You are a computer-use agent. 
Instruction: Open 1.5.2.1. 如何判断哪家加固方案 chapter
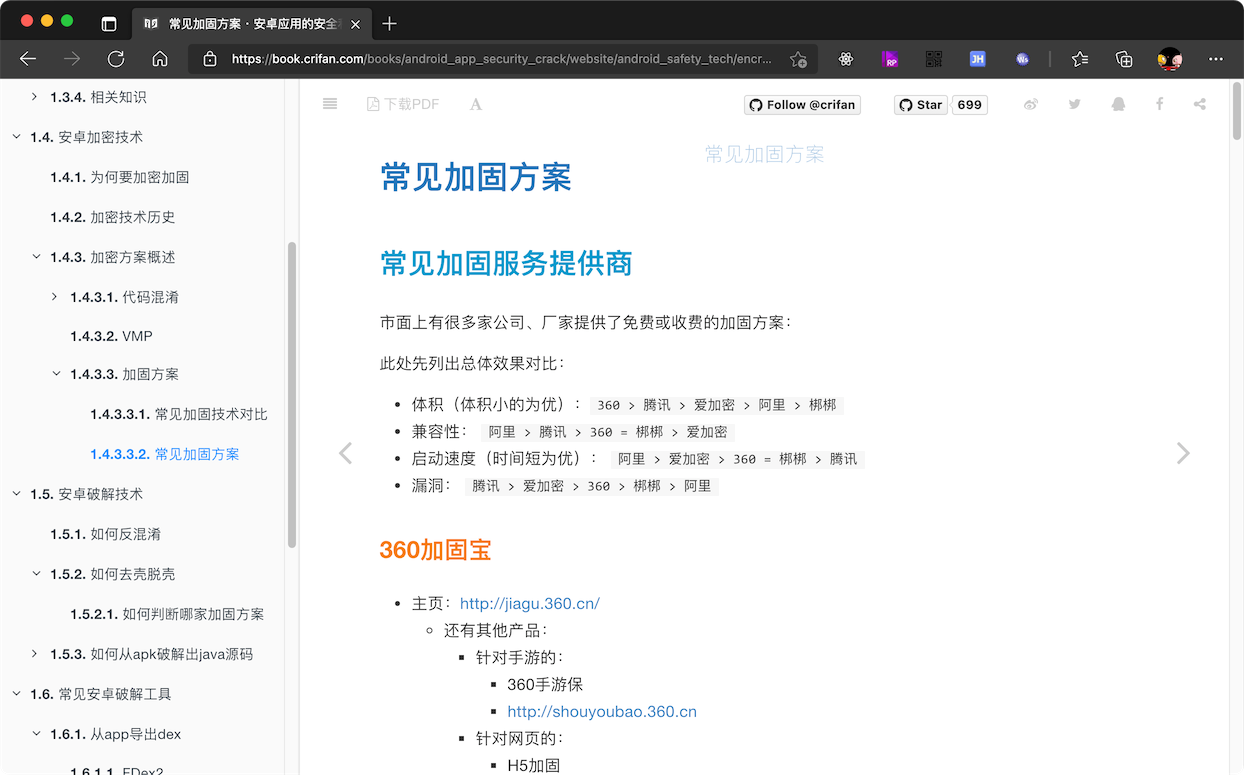(x=167, y=614)
